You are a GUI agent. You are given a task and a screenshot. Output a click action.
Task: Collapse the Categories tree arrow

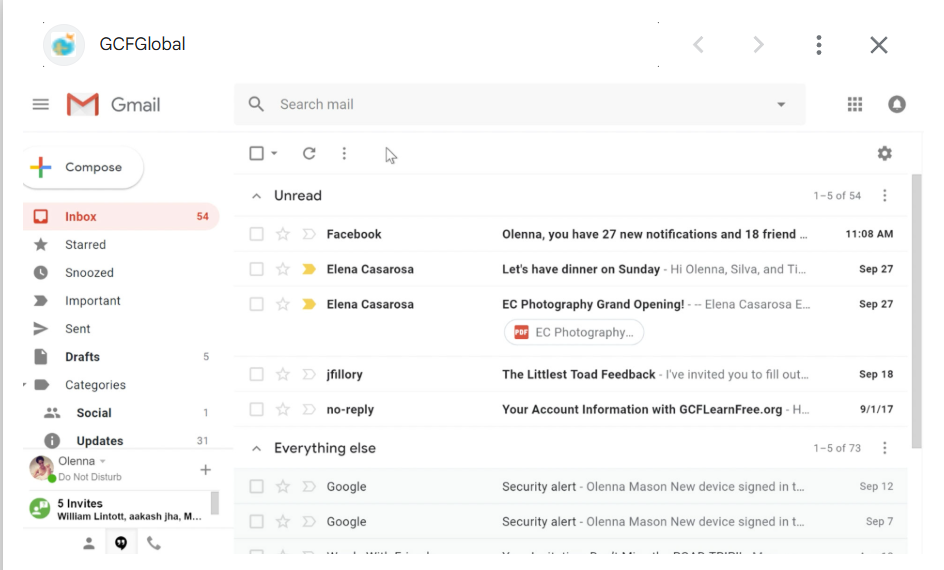(x=25, y=385)
